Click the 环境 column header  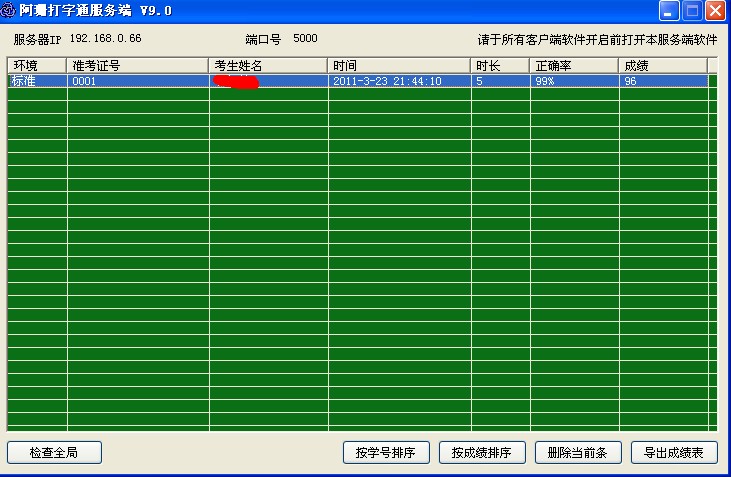(37, 66)
